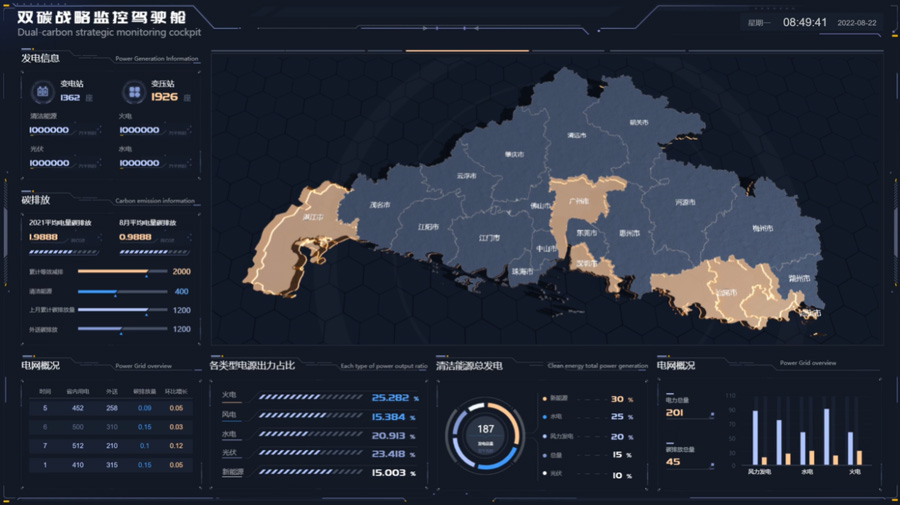Select the 新能源 output ratio row
This screenshot has width=900, height=505.
(x=315, y=473)
